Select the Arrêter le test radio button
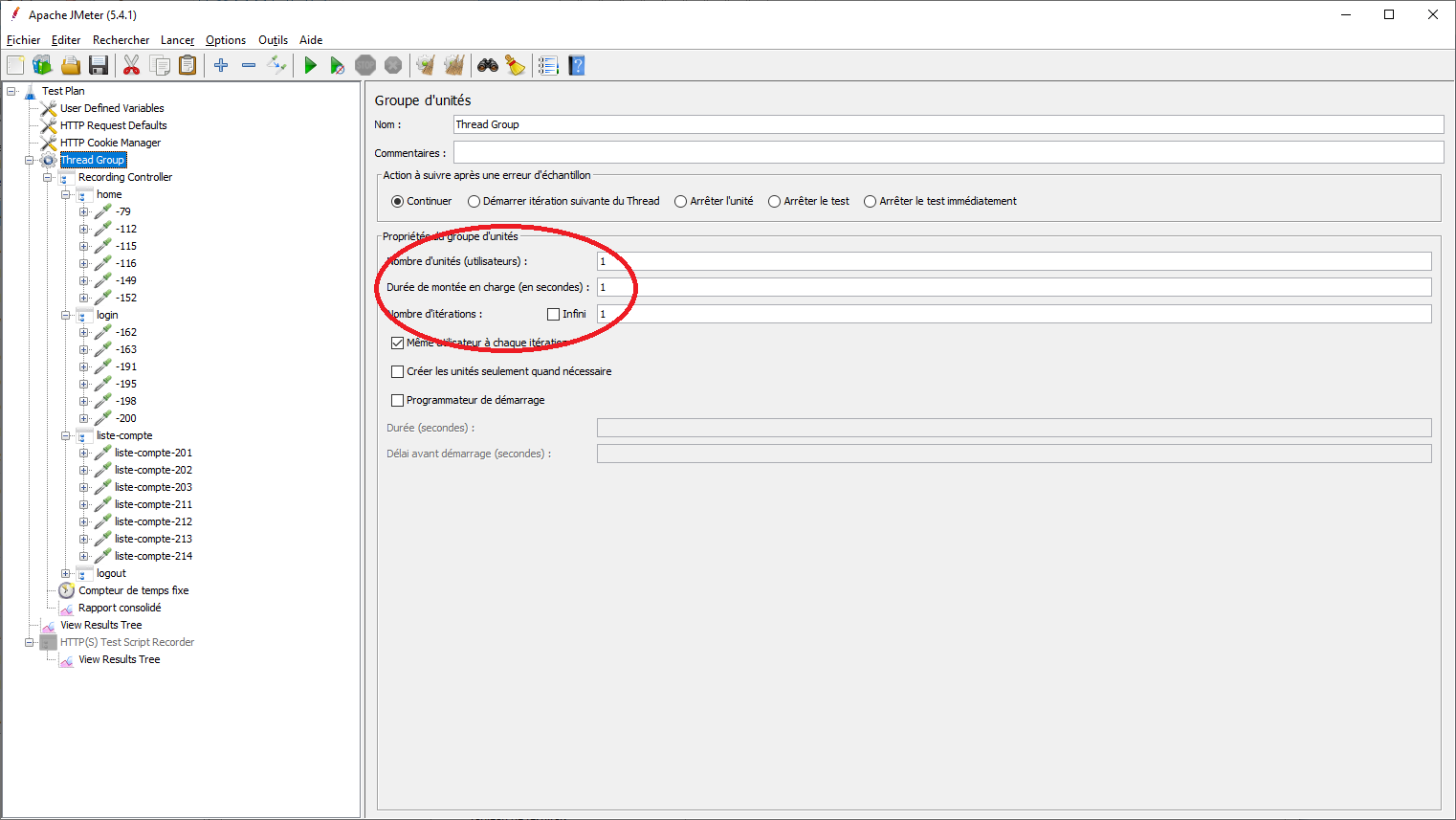This screenshot has width=1456, height=820. (774, 202)
